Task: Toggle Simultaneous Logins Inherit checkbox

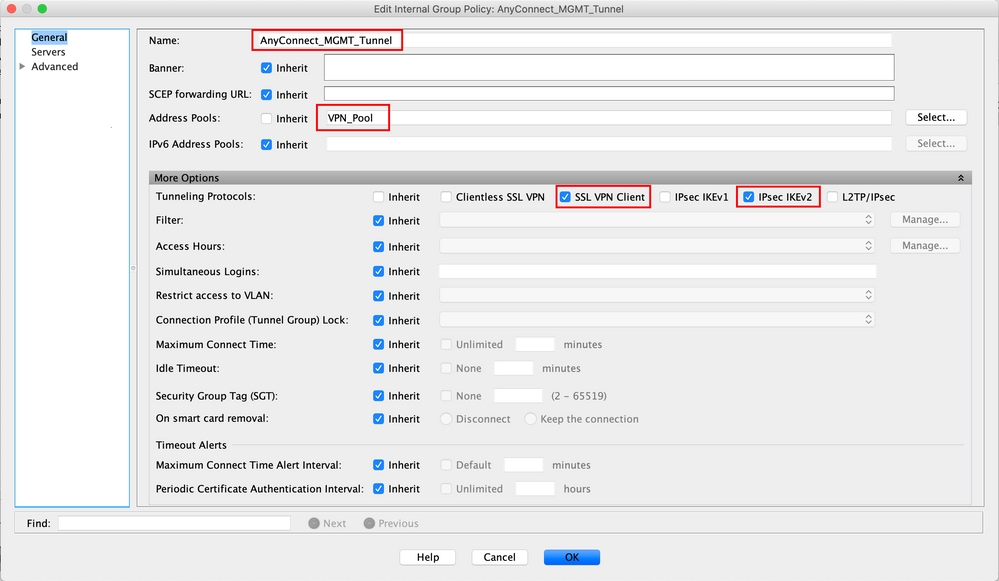Action: [x=378, y=271]
